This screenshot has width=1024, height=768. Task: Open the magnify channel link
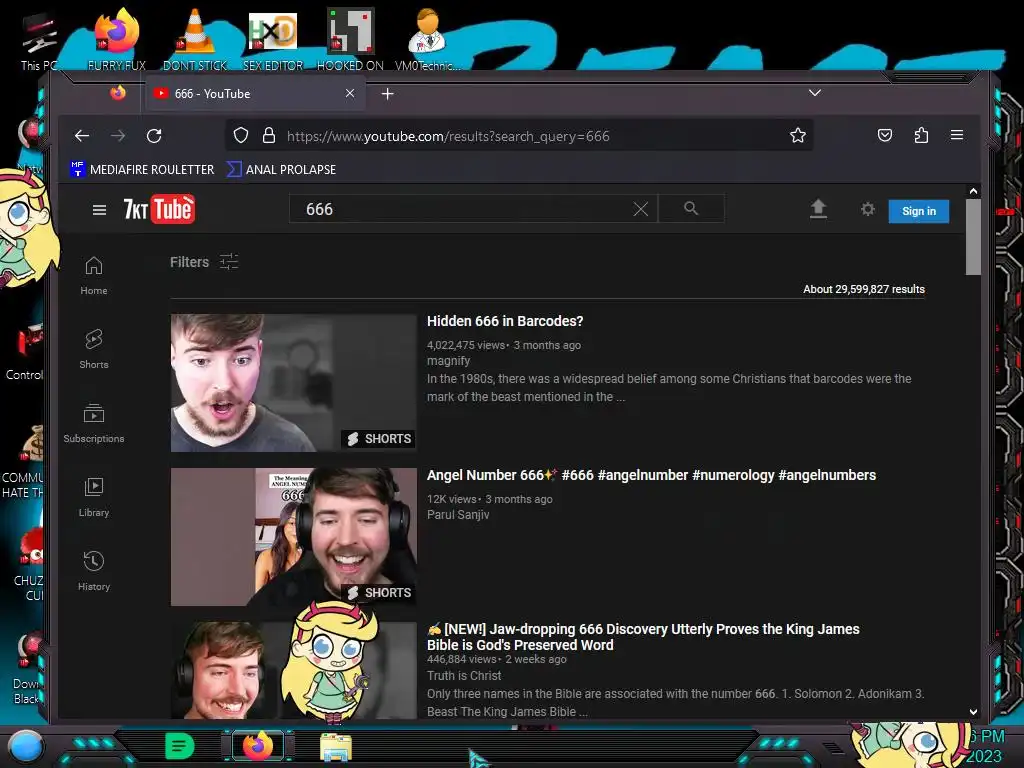(x=448, y=361)
